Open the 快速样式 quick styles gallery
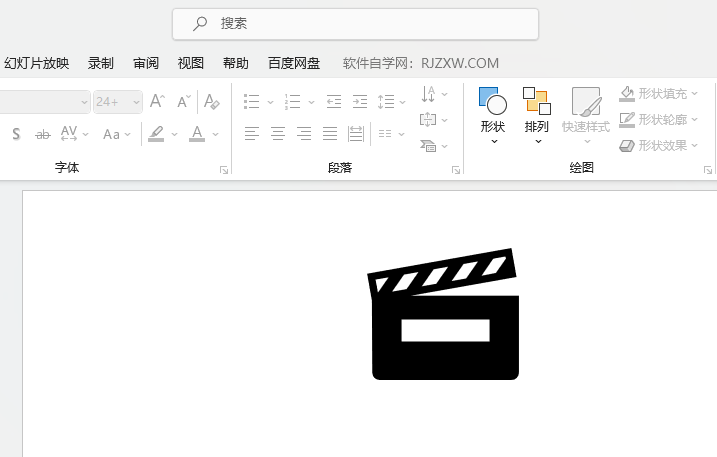This screenshot has height=457, width=717. coord(586,116)
